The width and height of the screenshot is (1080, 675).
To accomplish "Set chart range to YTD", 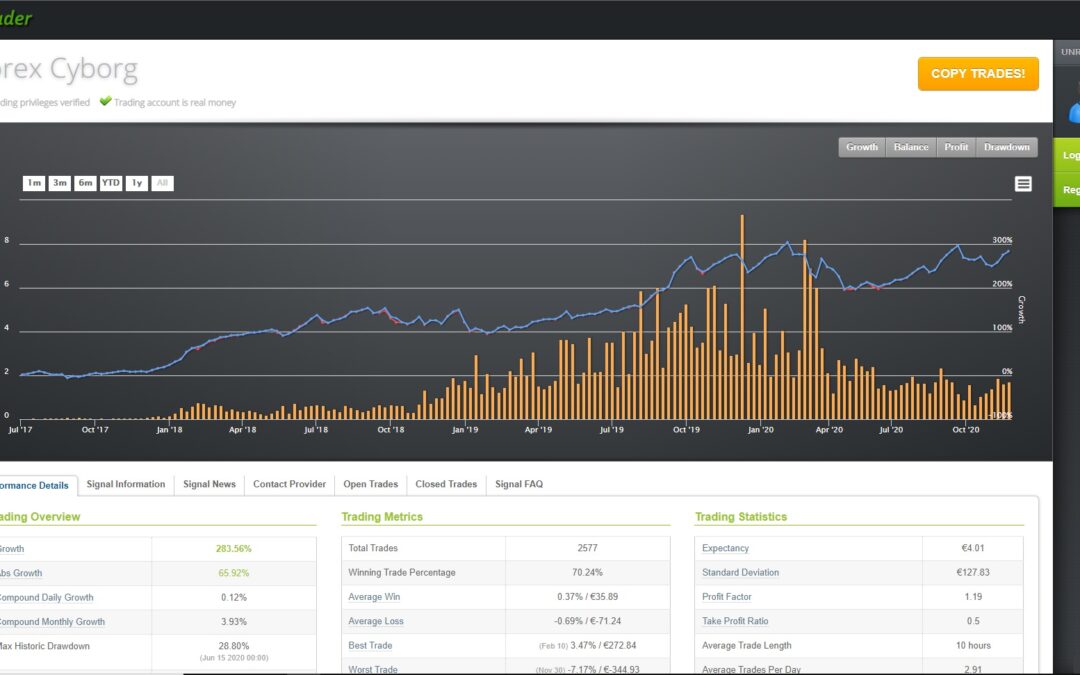I will (x=110, y=183).
